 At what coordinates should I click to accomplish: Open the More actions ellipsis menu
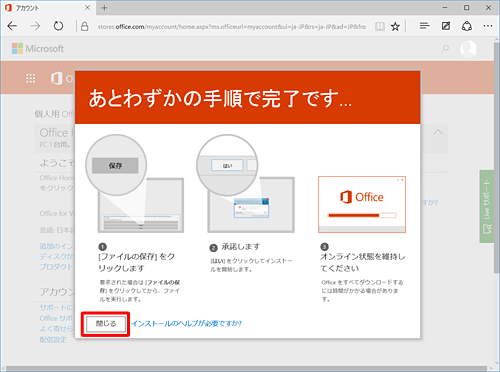pos(488,26)
